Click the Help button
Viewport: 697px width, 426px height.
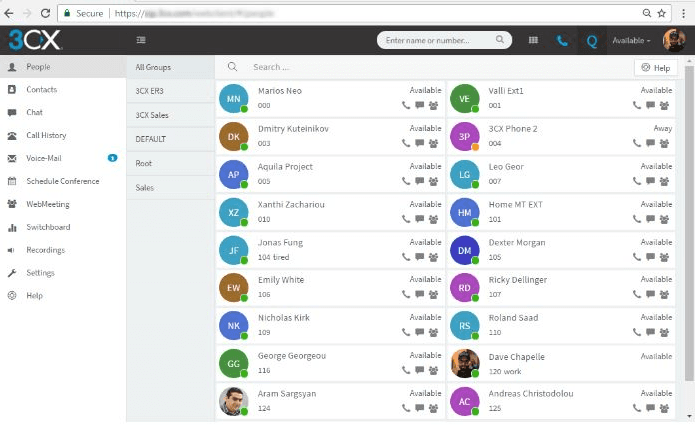(656, 68)
